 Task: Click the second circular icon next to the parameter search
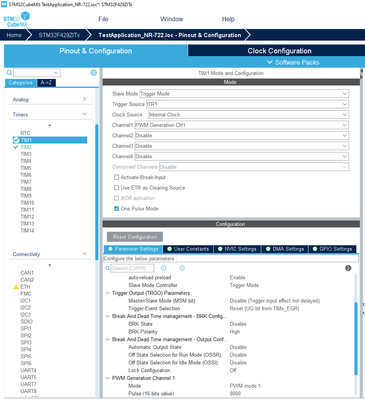coord(182,268)
